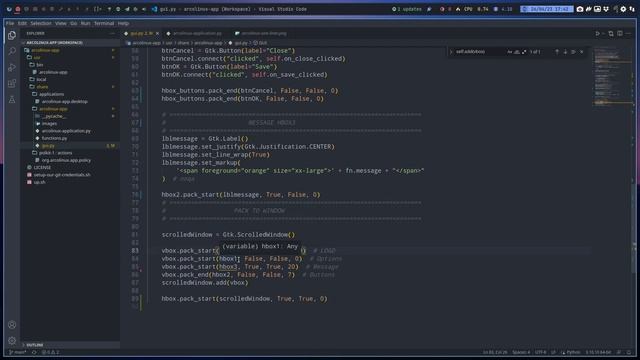Open the Go menu
Image resolution: width=640 pixels, height=360 pixels.
point(73,23)
